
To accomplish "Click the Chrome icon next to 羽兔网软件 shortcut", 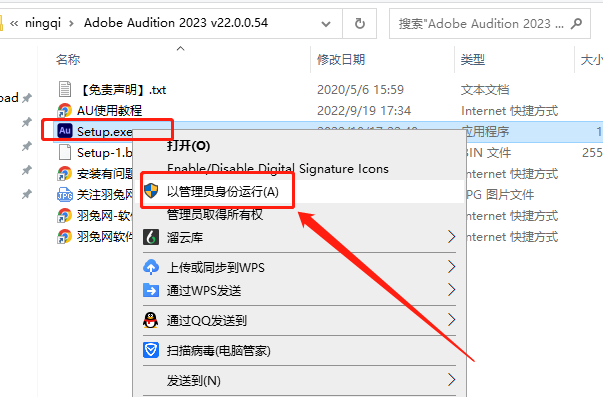I will point(65,237).
